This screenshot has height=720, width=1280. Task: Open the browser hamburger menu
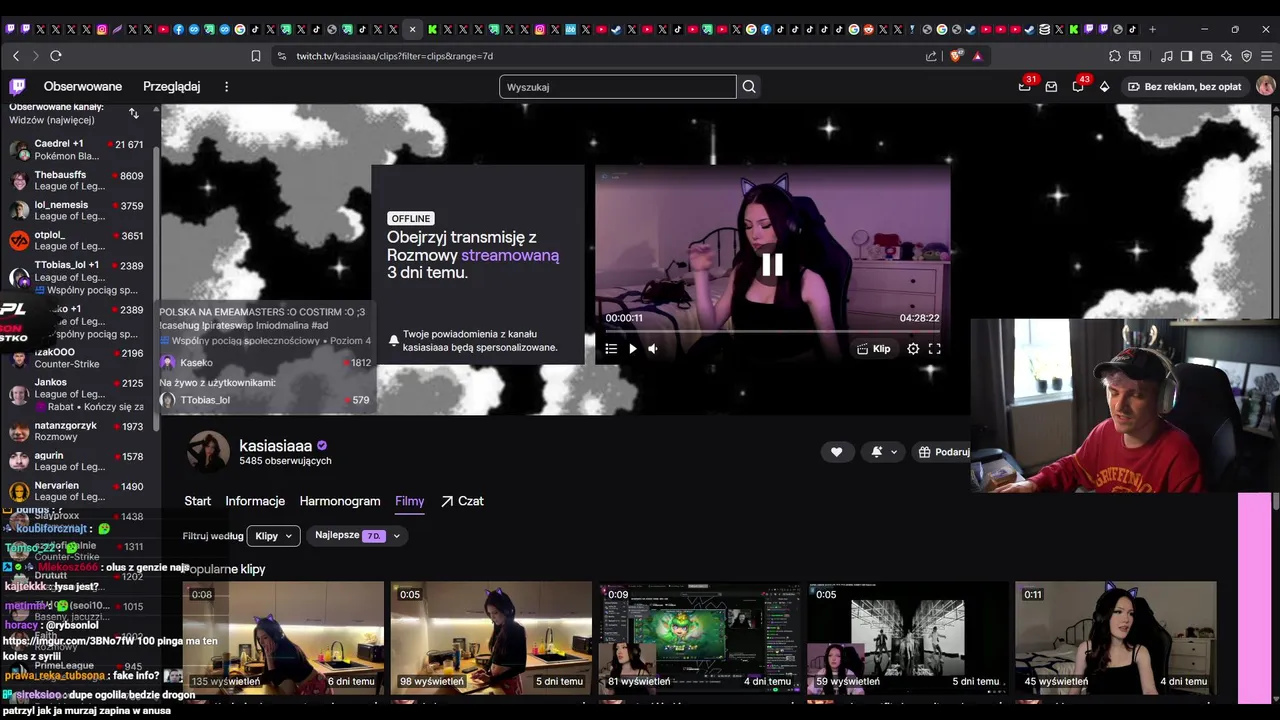click(x=1266, y=56)
